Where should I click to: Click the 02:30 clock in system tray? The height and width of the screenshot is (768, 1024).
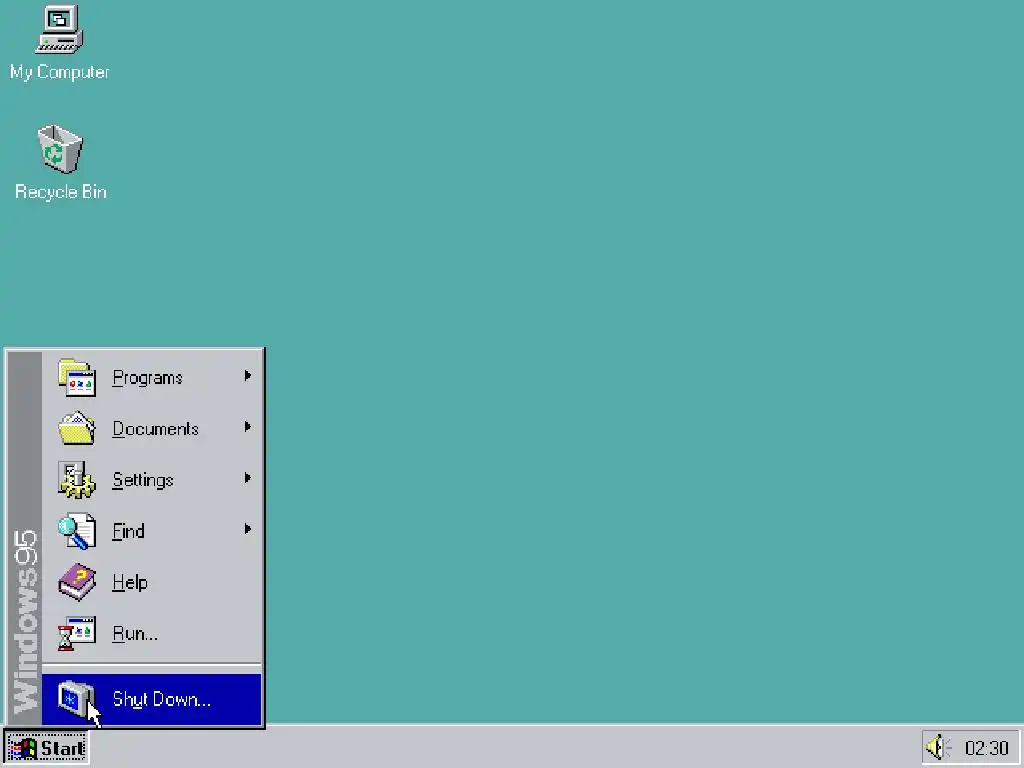coord(987,748)
